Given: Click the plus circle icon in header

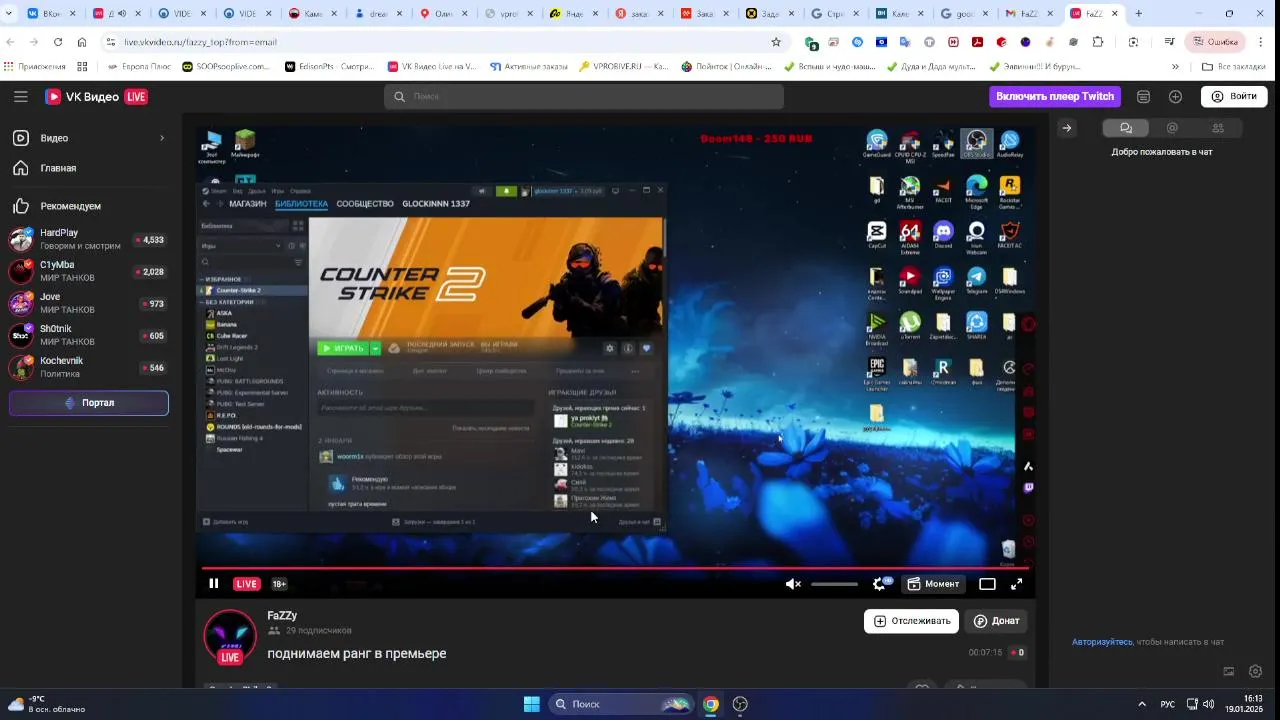Looking at the screenshot, I should tap(1175, 96).
